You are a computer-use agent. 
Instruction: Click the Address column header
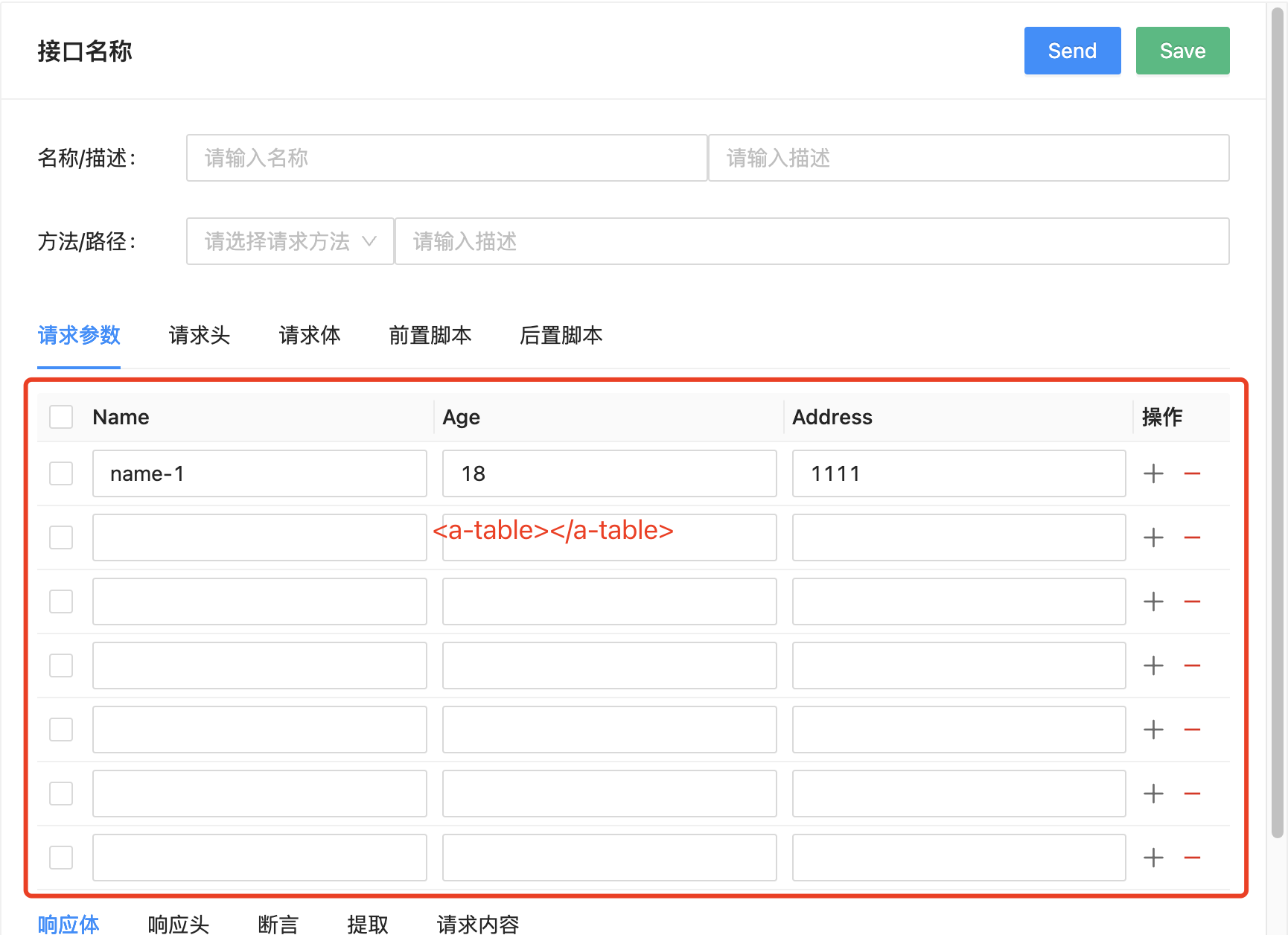click(x=832, y=417)
